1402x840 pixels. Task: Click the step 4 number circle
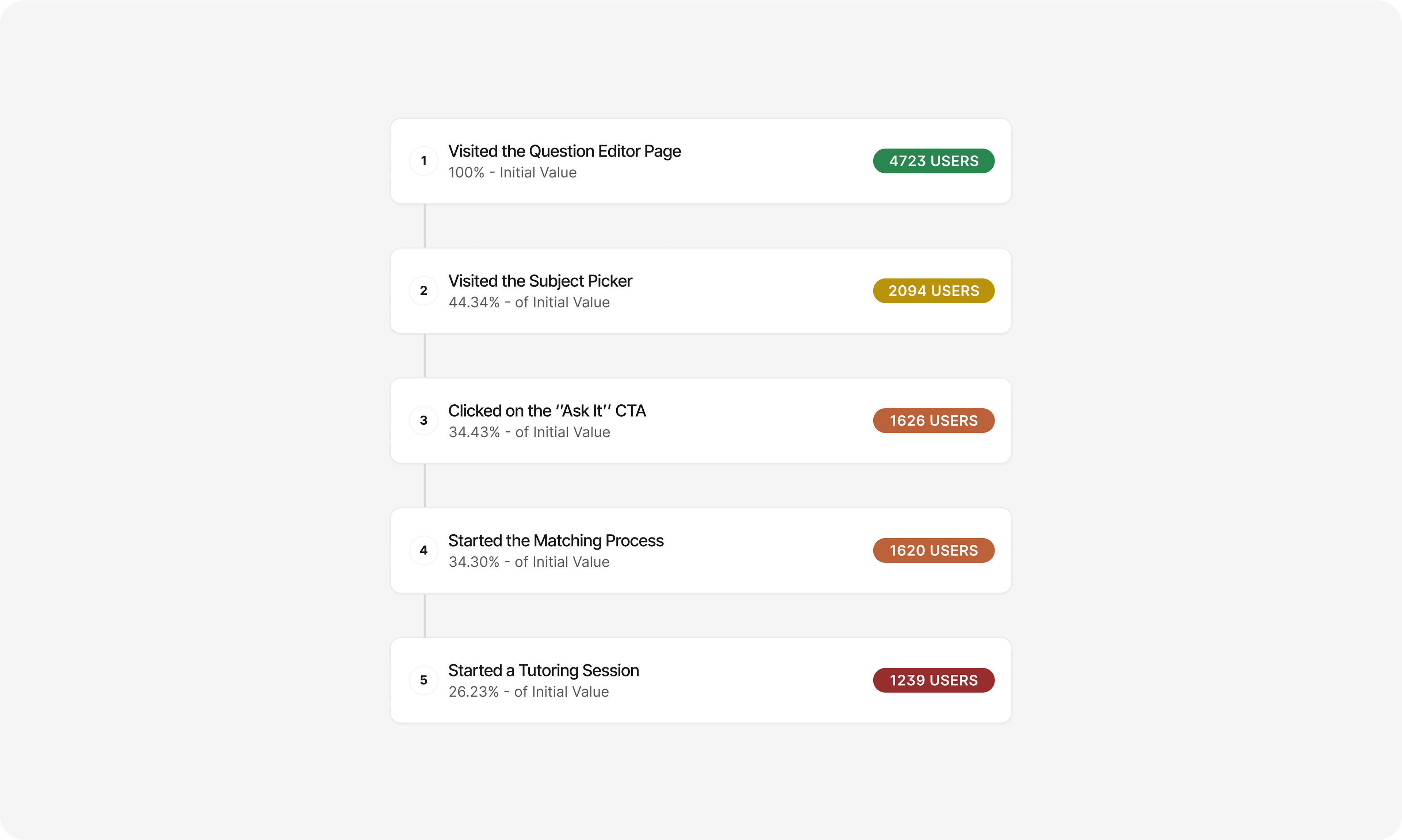click(x=424, y=550)
